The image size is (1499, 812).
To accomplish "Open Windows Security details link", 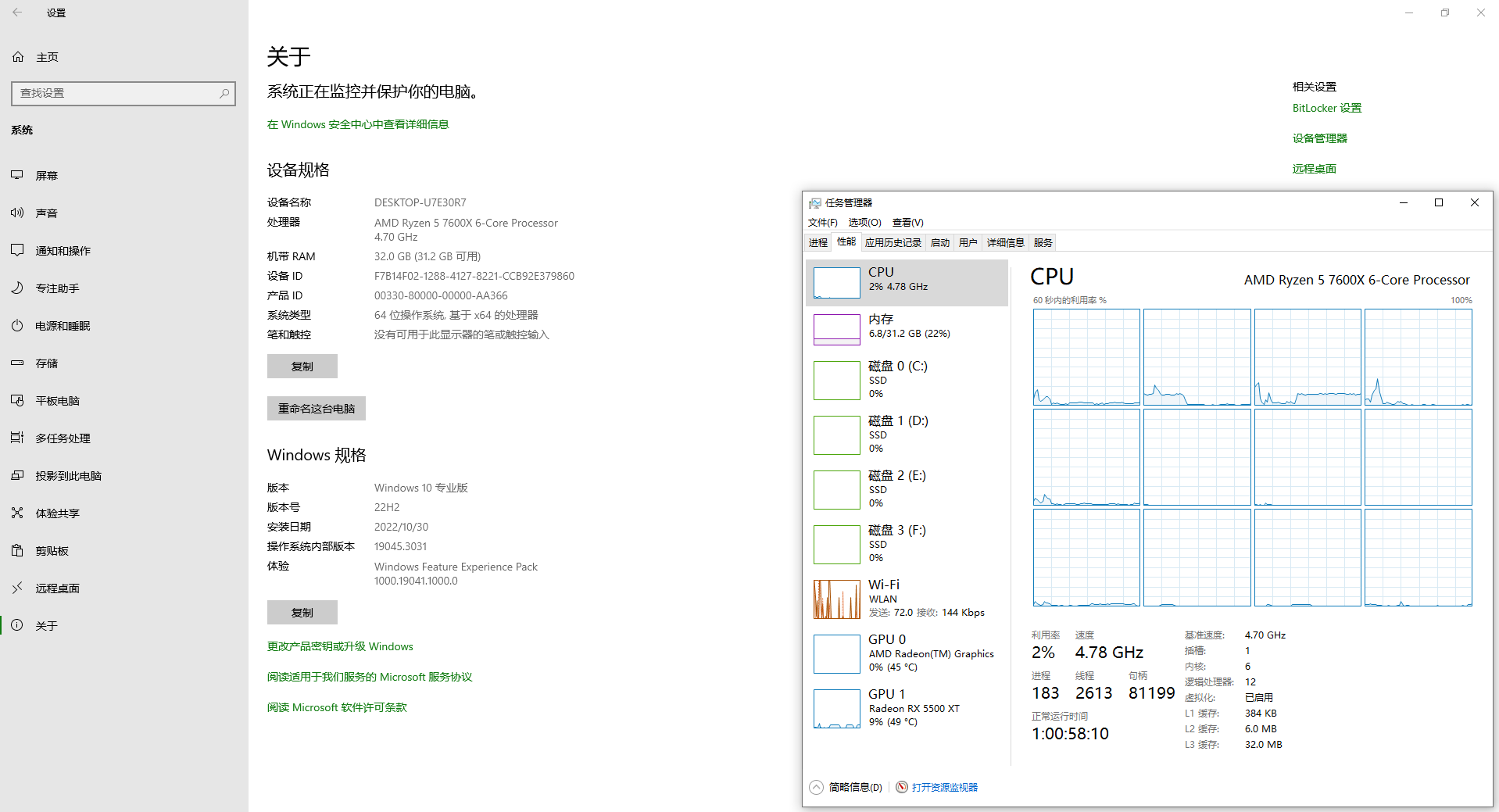I will [358, 124].
